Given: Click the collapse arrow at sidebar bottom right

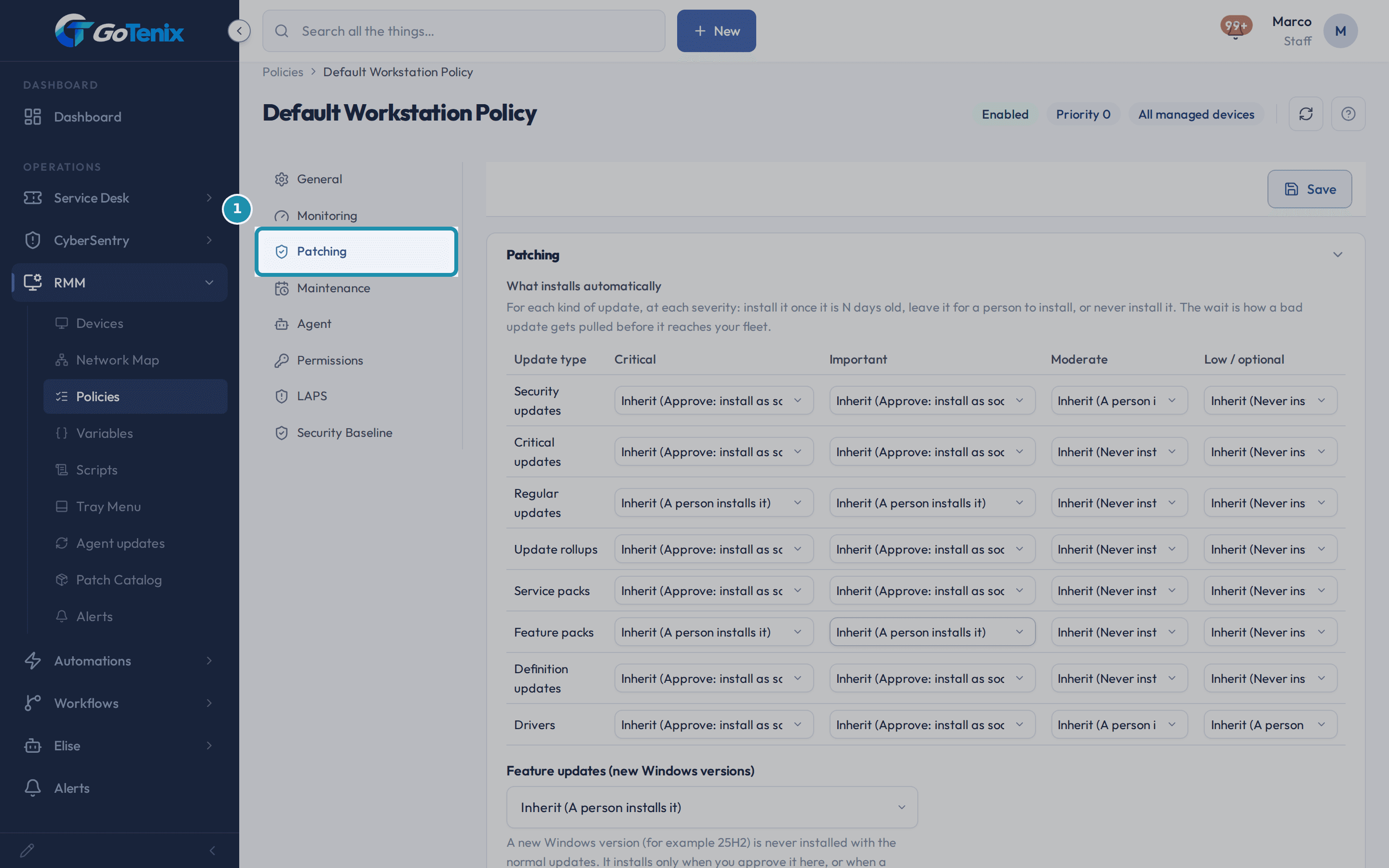Looking at the screenshot, I should tap(212, 850).
